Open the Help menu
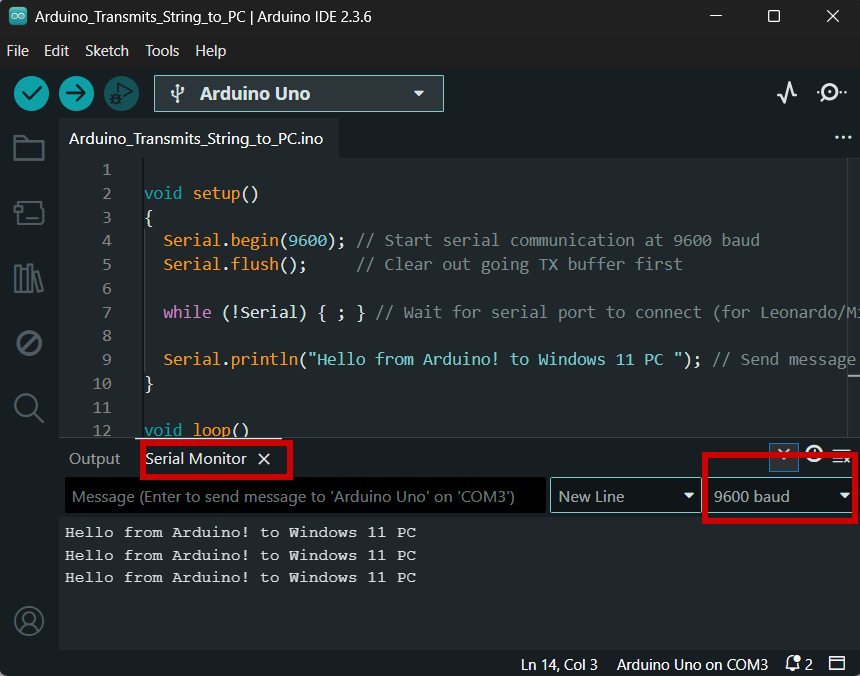This screenshot has height=676, width=860. click(211, 51)
